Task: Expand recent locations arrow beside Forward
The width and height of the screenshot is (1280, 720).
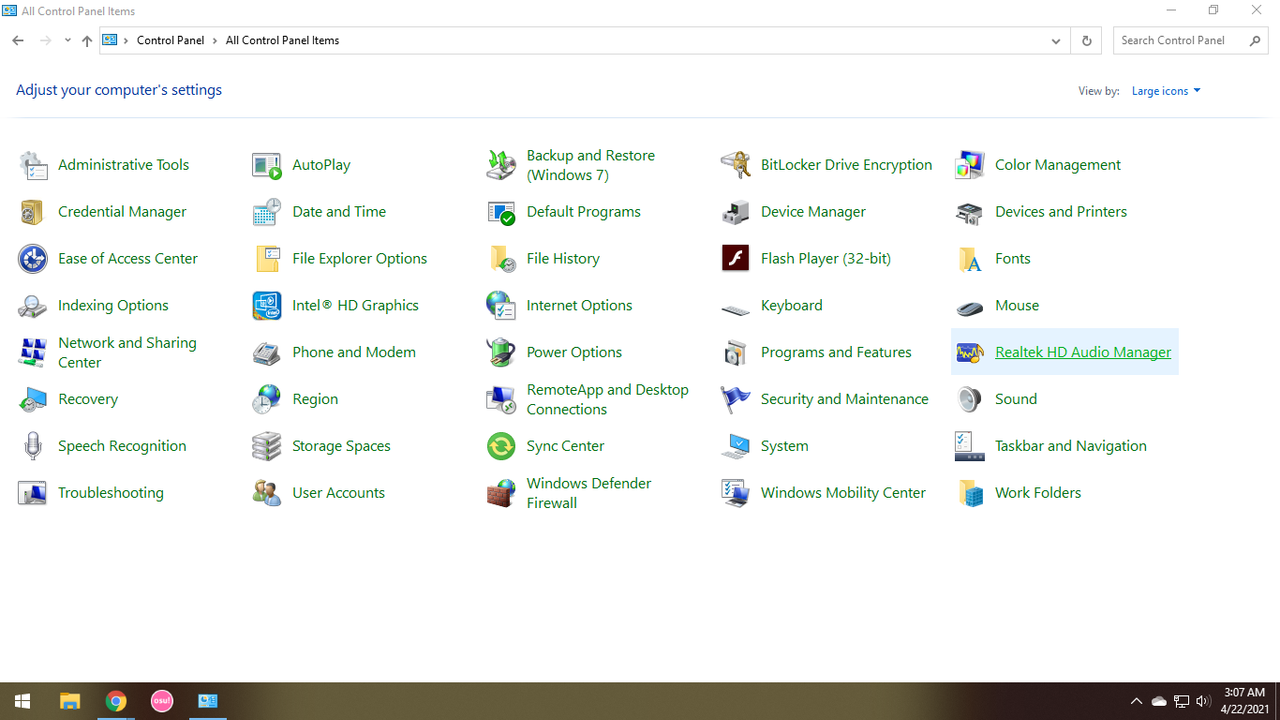Action: (x=67, y=41)
